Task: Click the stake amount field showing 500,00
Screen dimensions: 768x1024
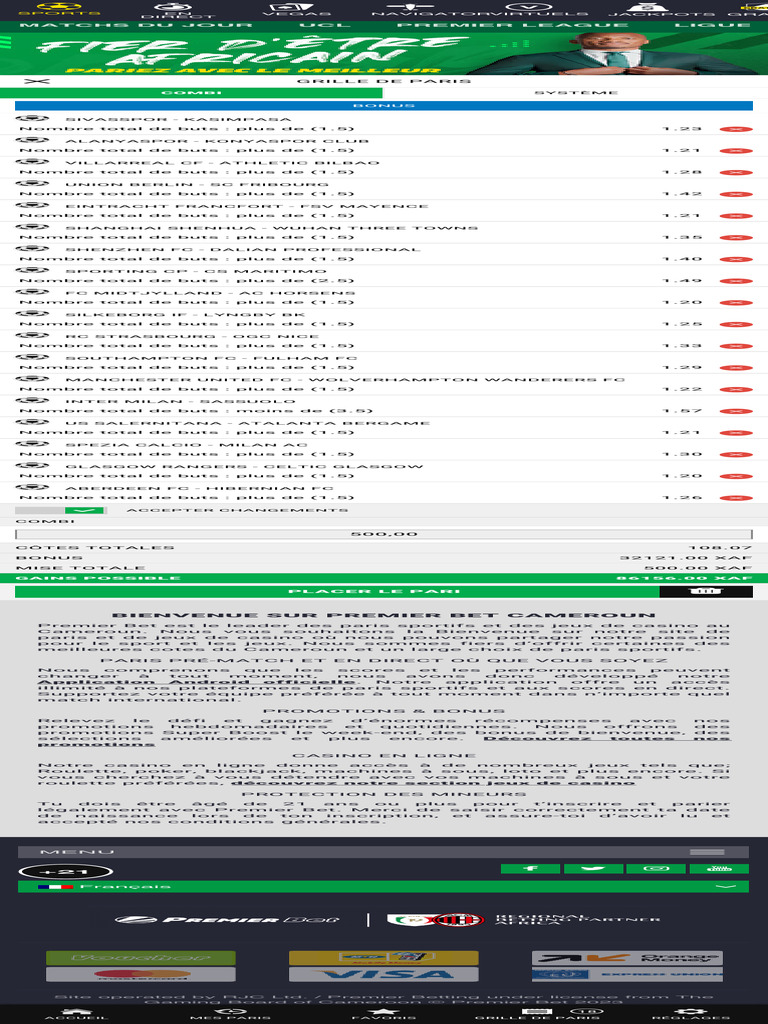Action: [x=383, y=534]
